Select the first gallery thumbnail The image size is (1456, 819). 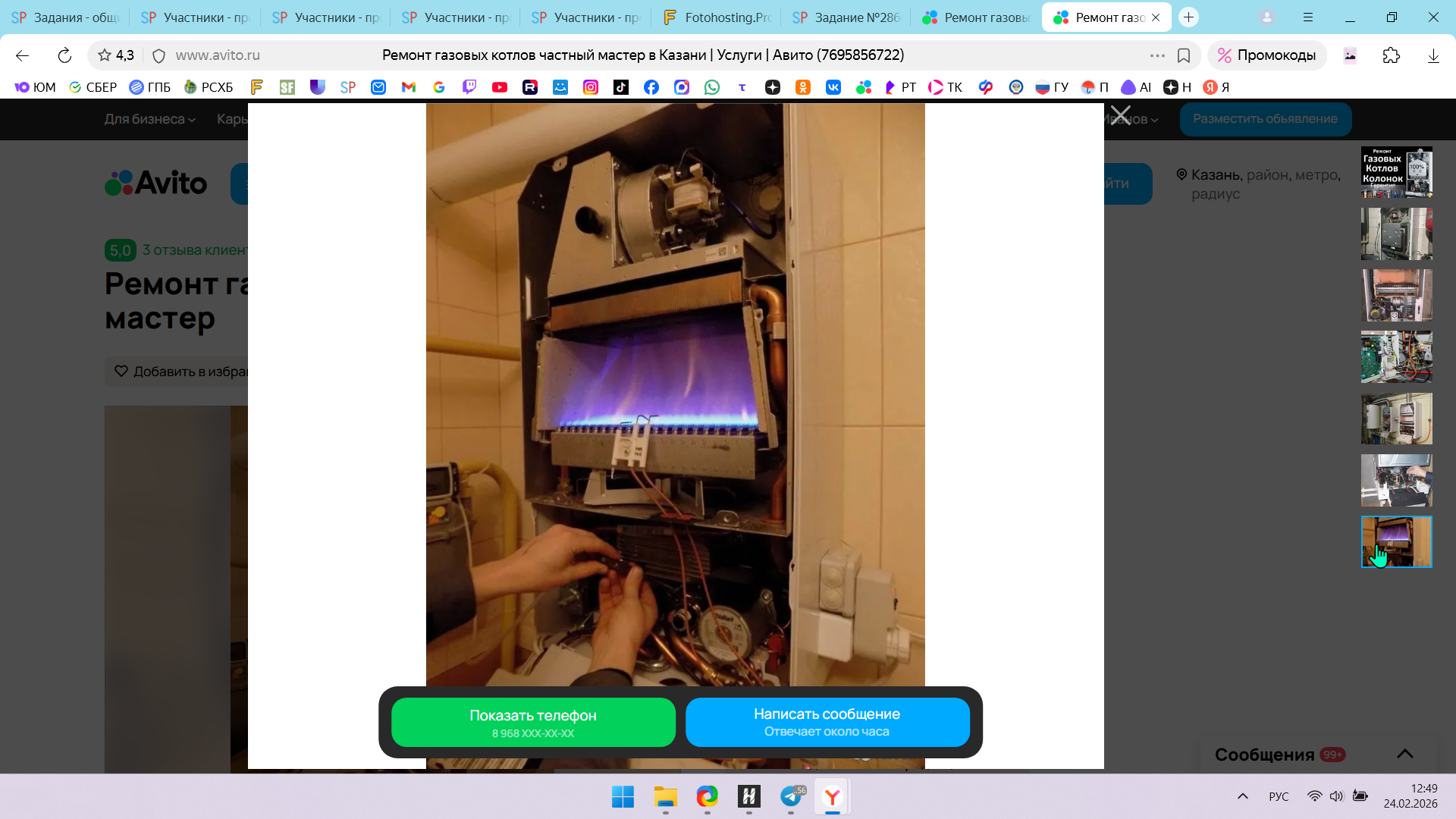1396,172
